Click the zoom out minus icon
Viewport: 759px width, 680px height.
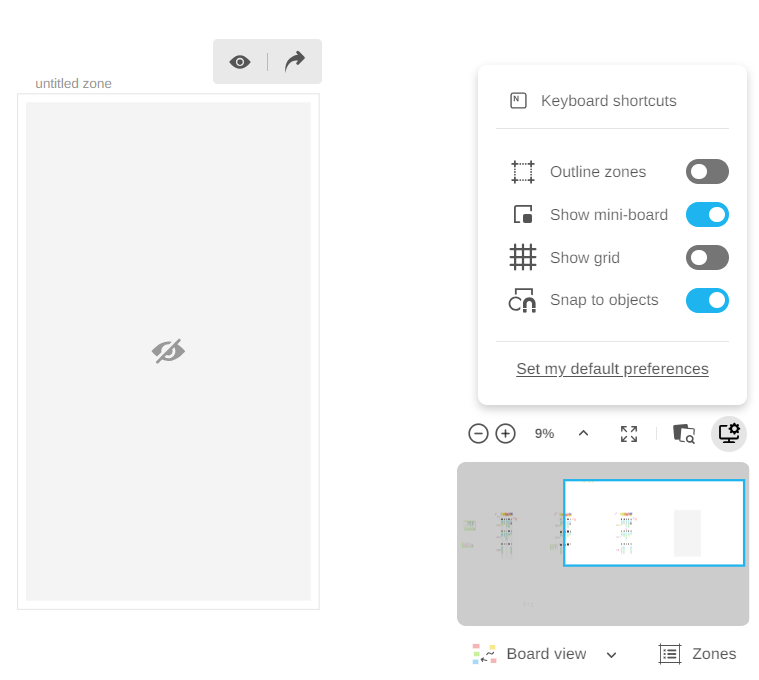[x=478, y=434]
